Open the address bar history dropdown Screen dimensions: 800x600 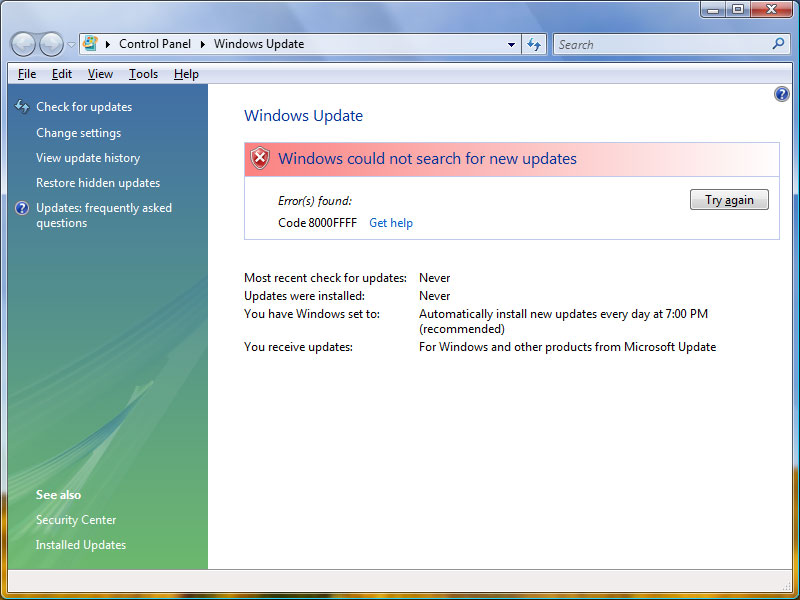511,45
